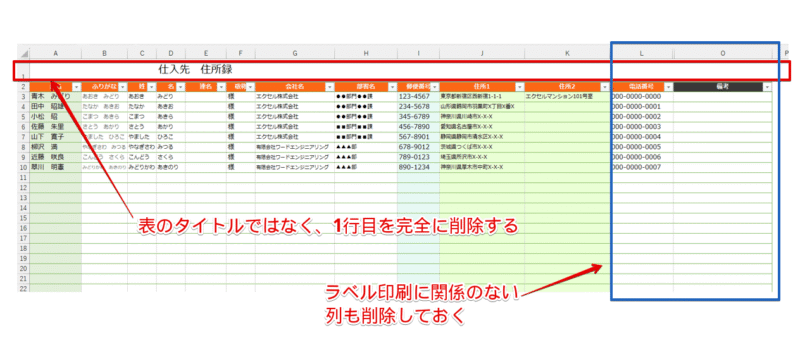Click postal code cell 890-1234
The image size is (812, 361).
click(x=418, y=168)
